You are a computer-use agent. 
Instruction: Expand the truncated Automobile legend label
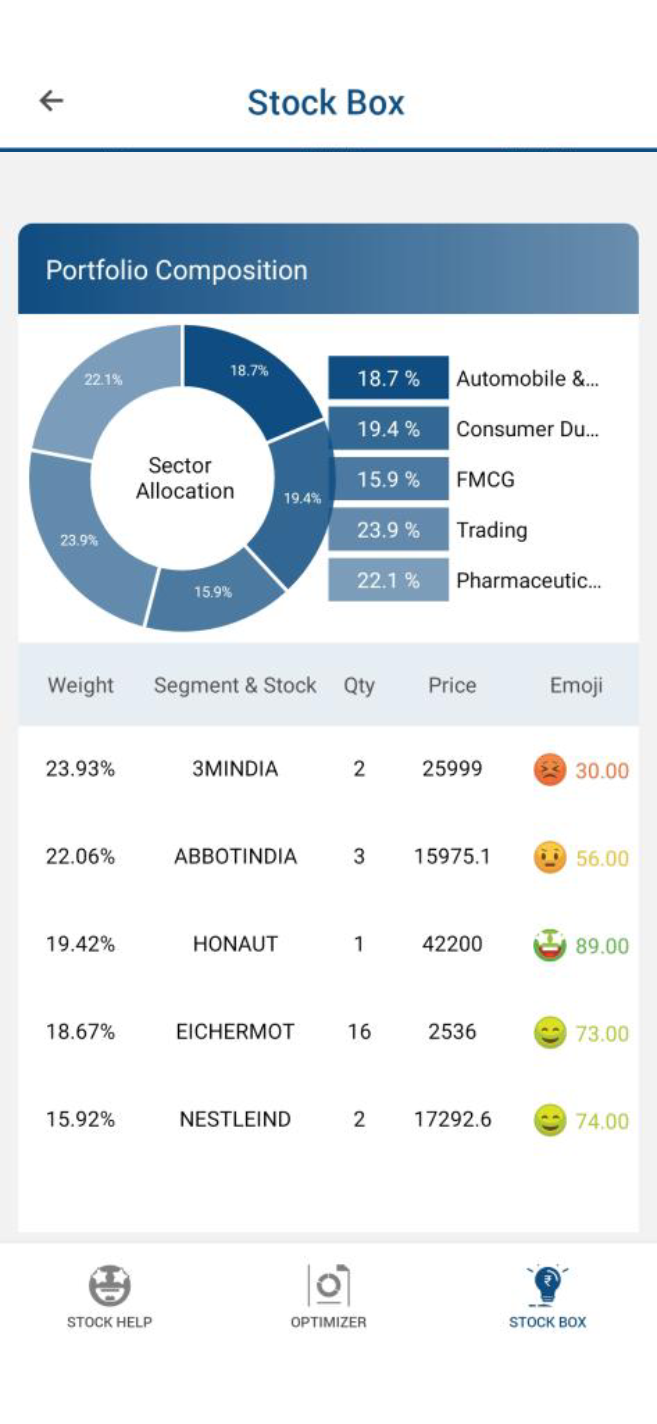(527, 379)
